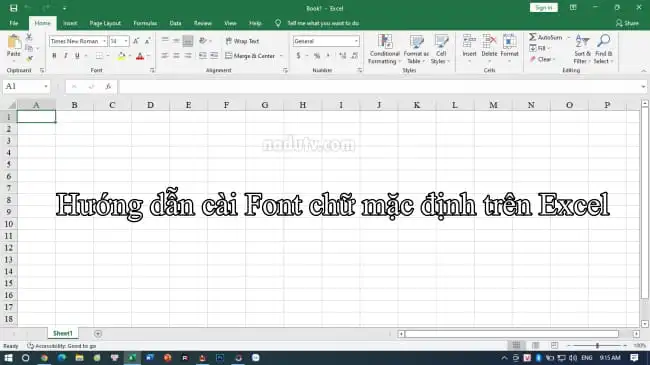Open Cell Styles

[x=441, y=49]
